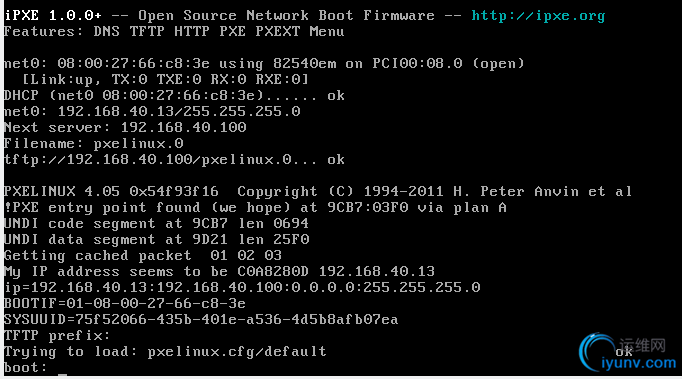
Task: Click the !PXE entry point found line
Action: pos(255,208)
